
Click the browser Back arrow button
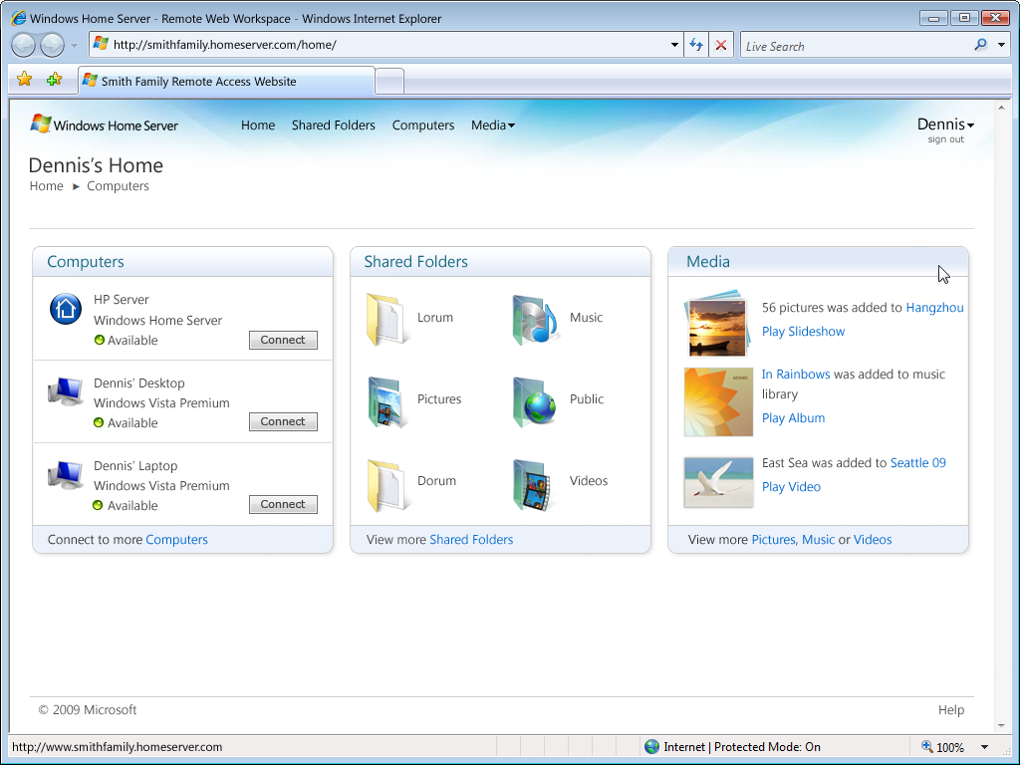pyautogui.click(x=23, y=45)
